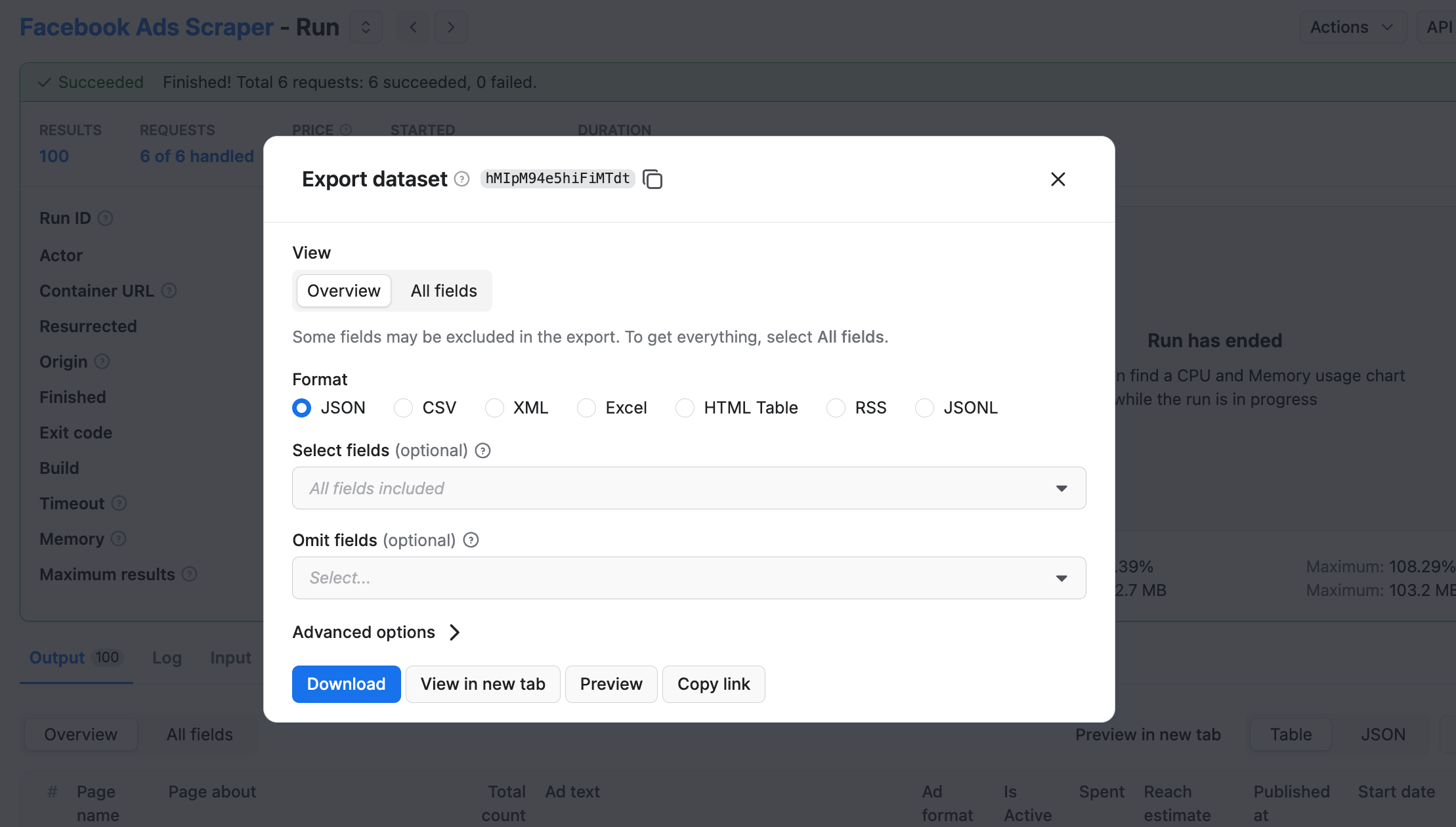Navigate to next run with right arrow
The height and width of the screenshot is (827, 1456).
click(451, 27)
